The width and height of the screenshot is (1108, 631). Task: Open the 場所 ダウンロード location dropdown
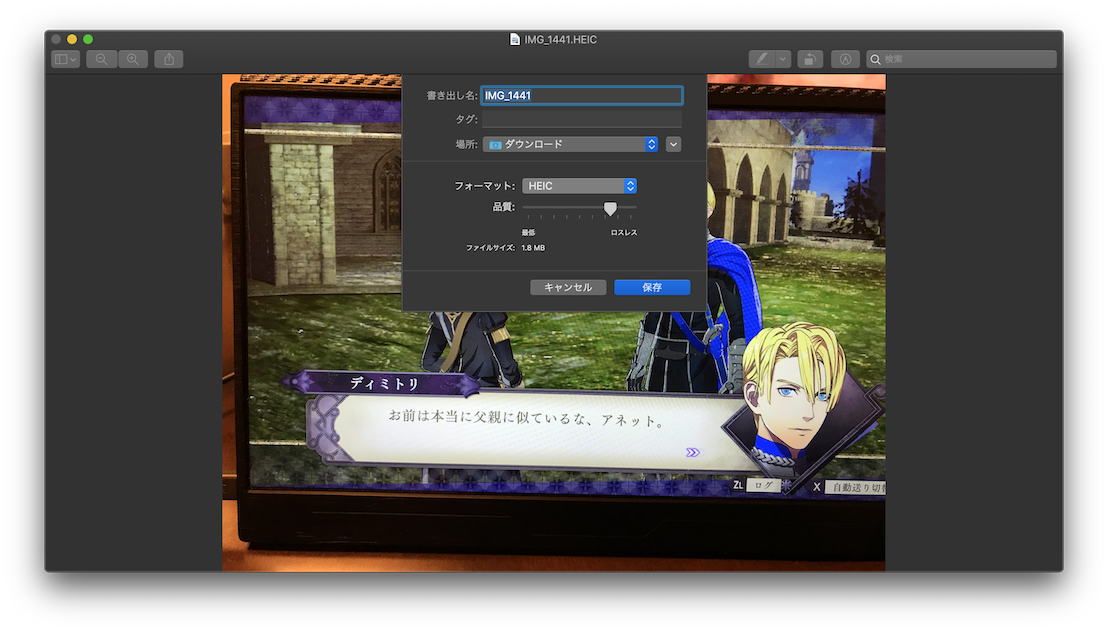(x=570, y=144)
